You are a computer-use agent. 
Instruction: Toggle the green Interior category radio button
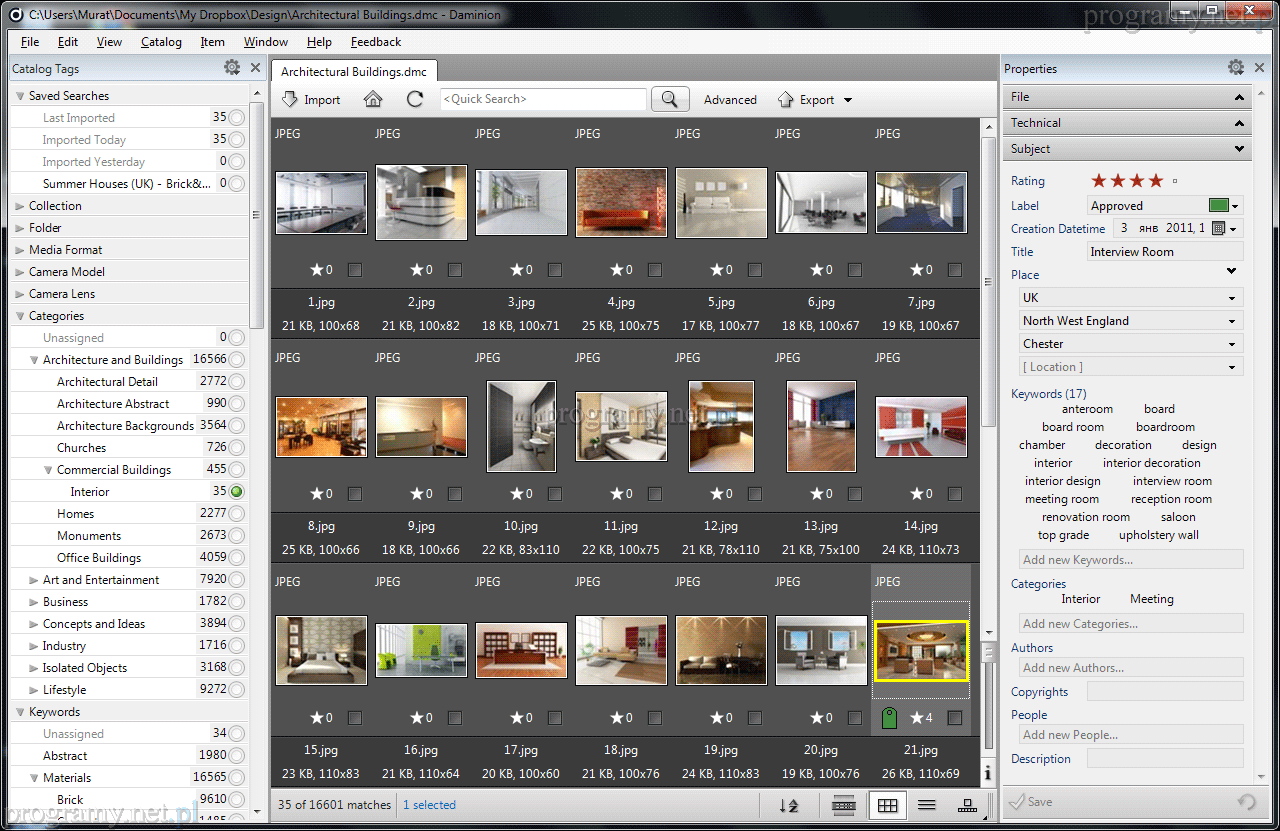tap(236, 492)
